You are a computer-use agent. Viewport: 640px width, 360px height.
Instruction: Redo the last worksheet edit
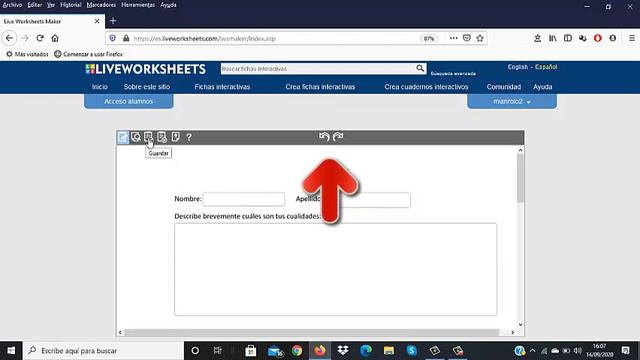point(338,137)
